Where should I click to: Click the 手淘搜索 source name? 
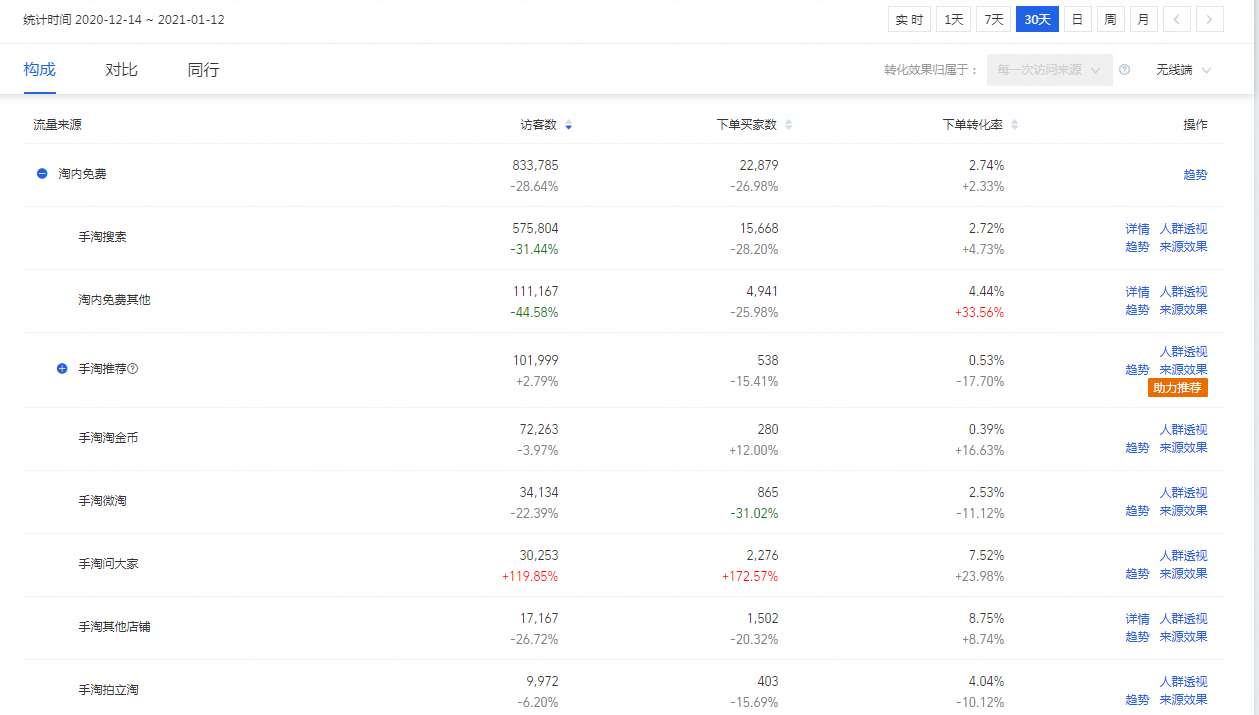coord(102,238)
